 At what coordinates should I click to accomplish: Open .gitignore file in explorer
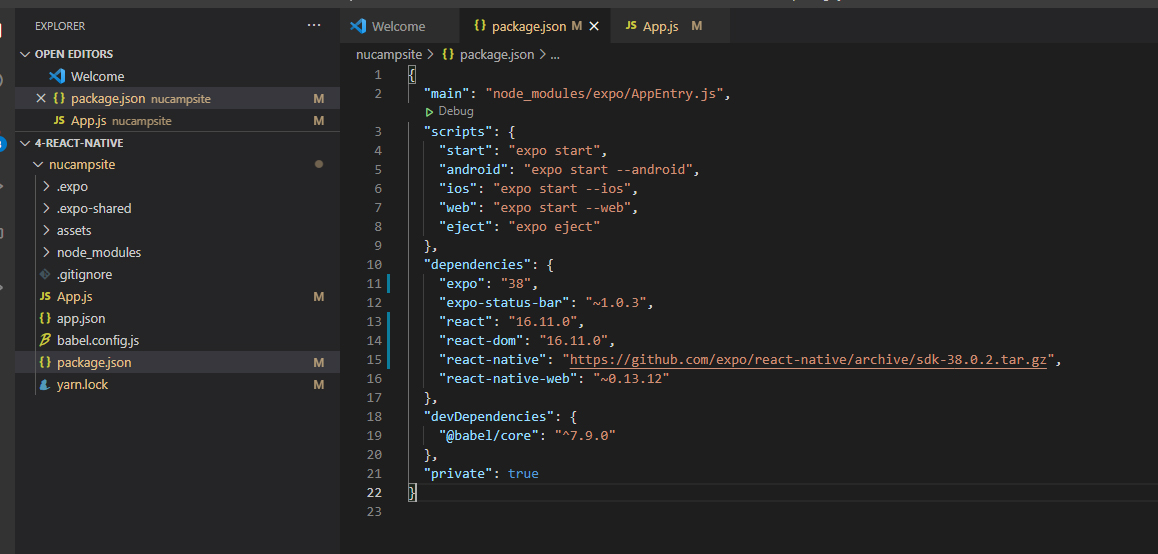click(x=84, y=275)
